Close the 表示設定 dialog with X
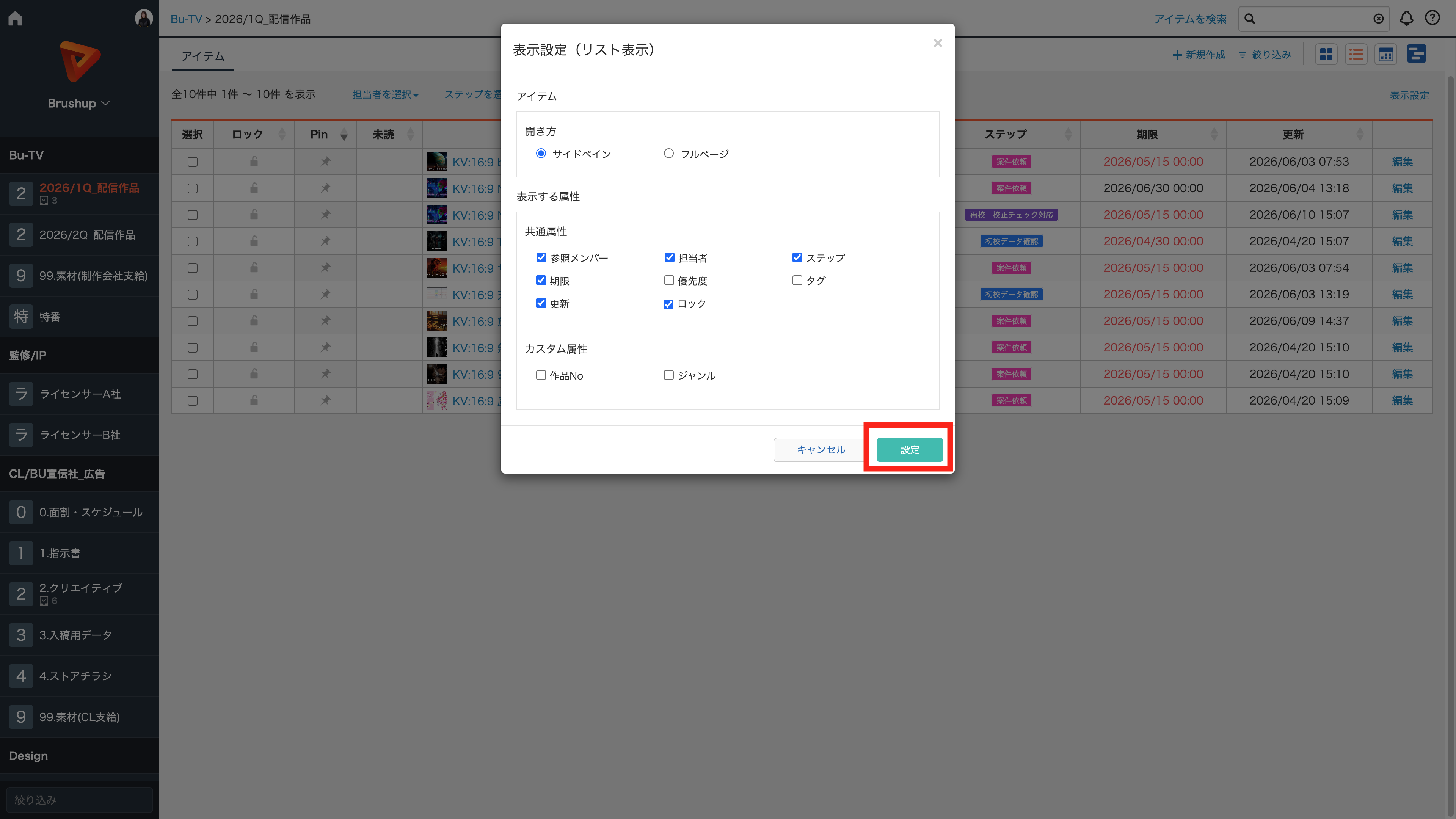 [938, 43]
